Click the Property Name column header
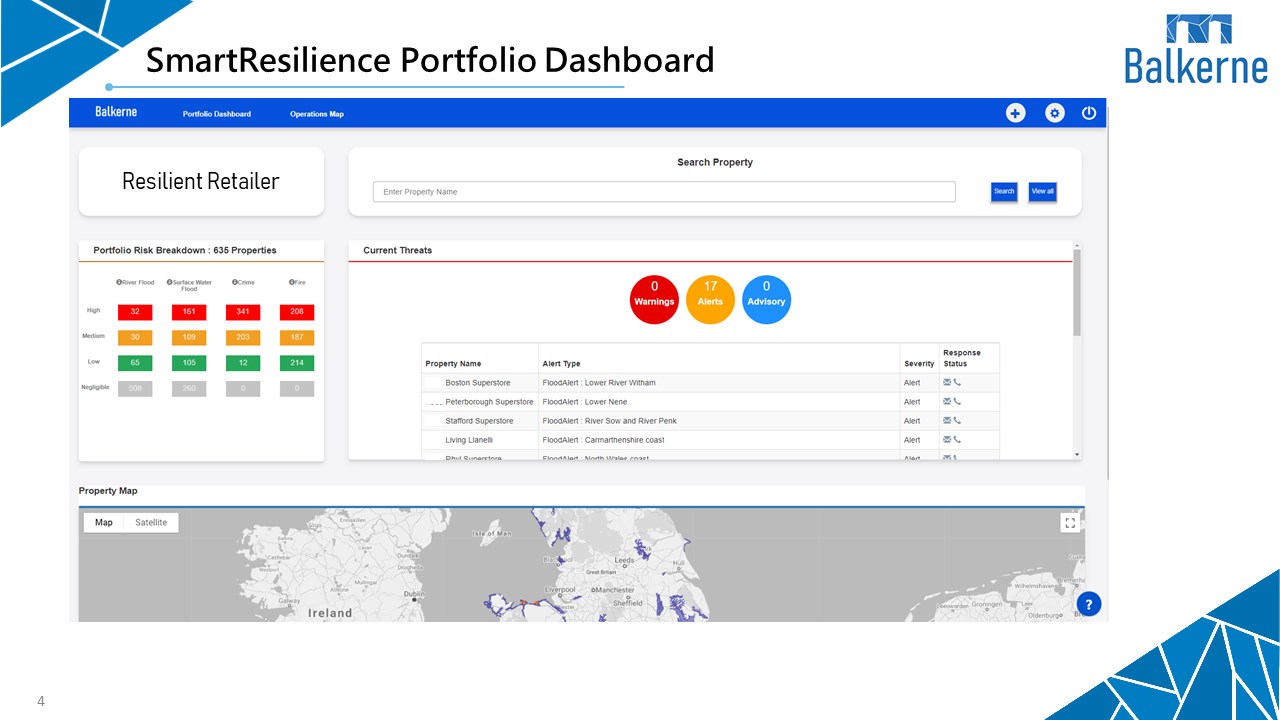1280x720 pixels. click(453, 364)
